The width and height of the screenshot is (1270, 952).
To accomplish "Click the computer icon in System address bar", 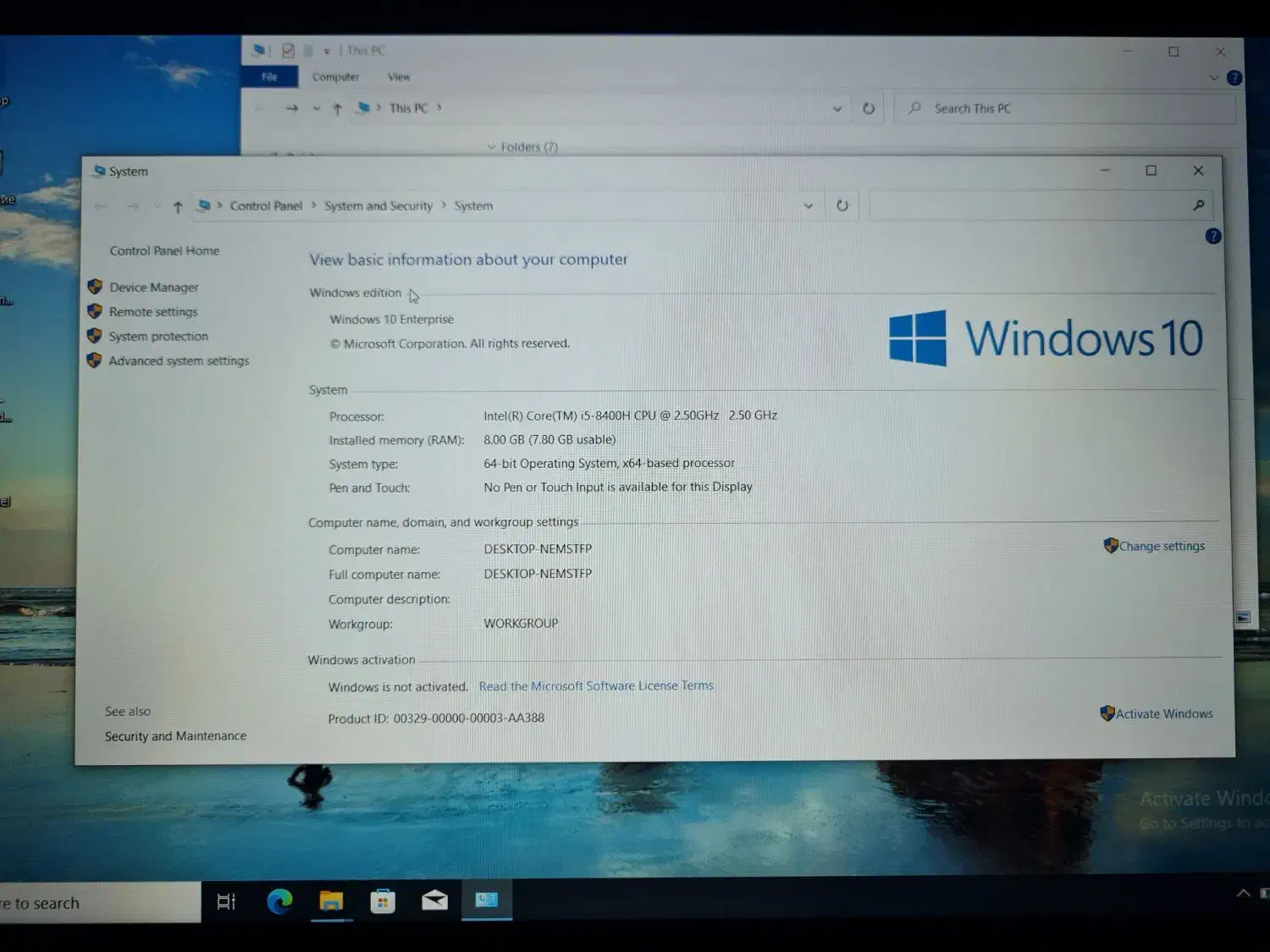I will pyautogui.click(x=204, y=206).
